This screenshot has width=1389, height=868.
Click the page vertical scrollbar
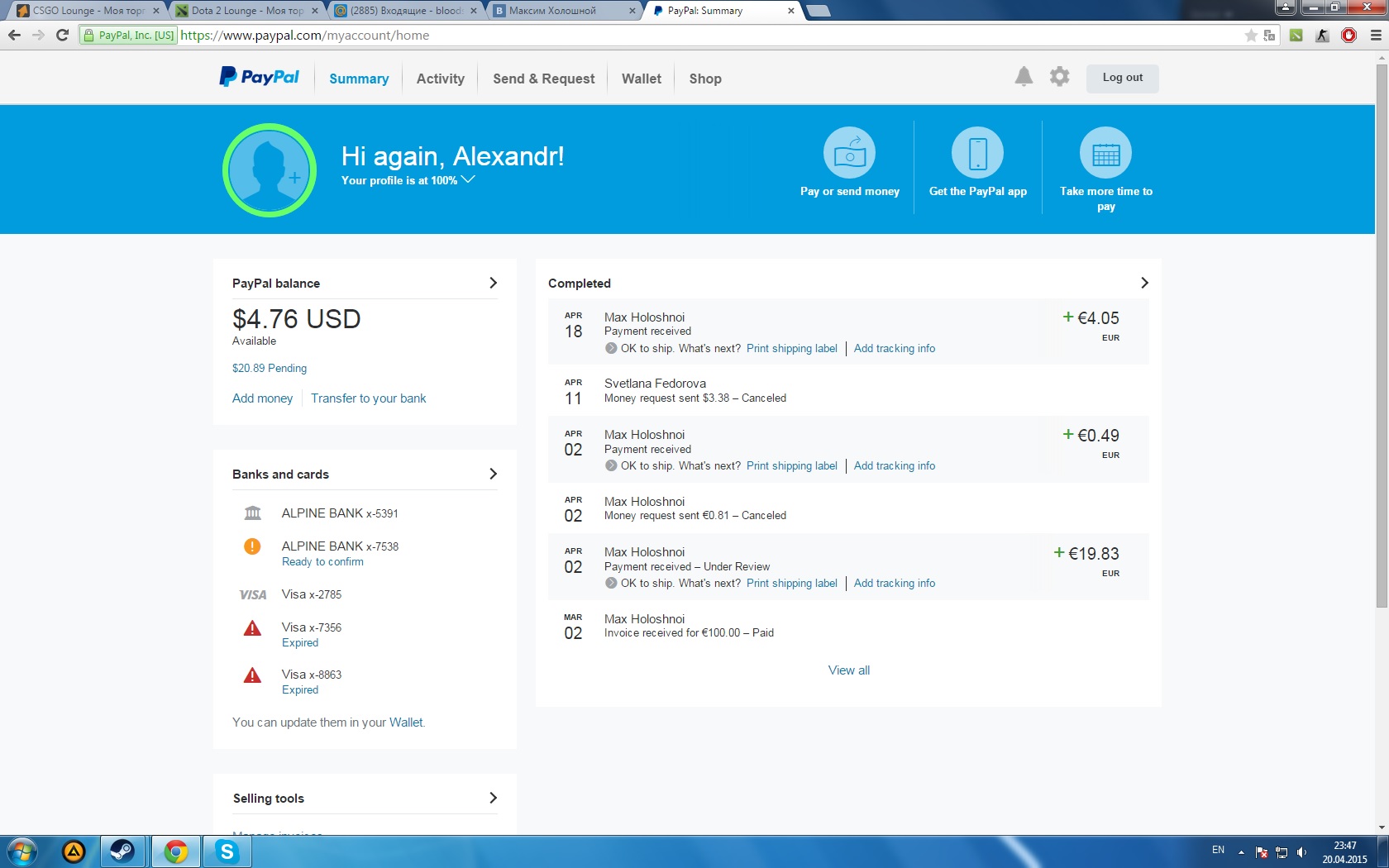pos(1382,336)
